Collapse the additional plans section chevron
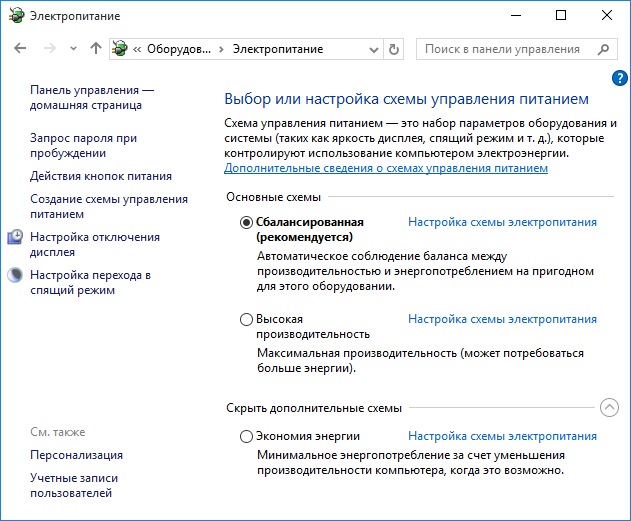Image resolution: width=631 pixels, height=521 pixels. pyautogui.click(x=608, y=408)
